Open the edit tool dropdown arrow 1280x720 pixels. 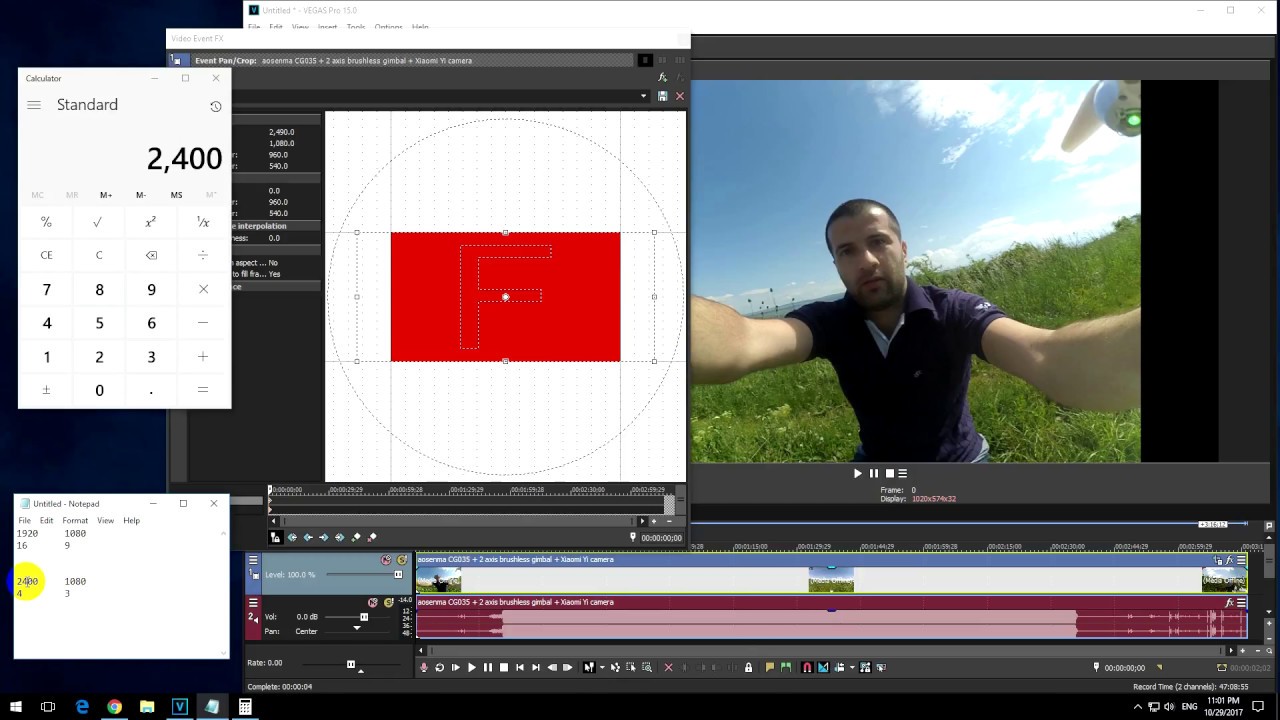click(x=600, y=667)
